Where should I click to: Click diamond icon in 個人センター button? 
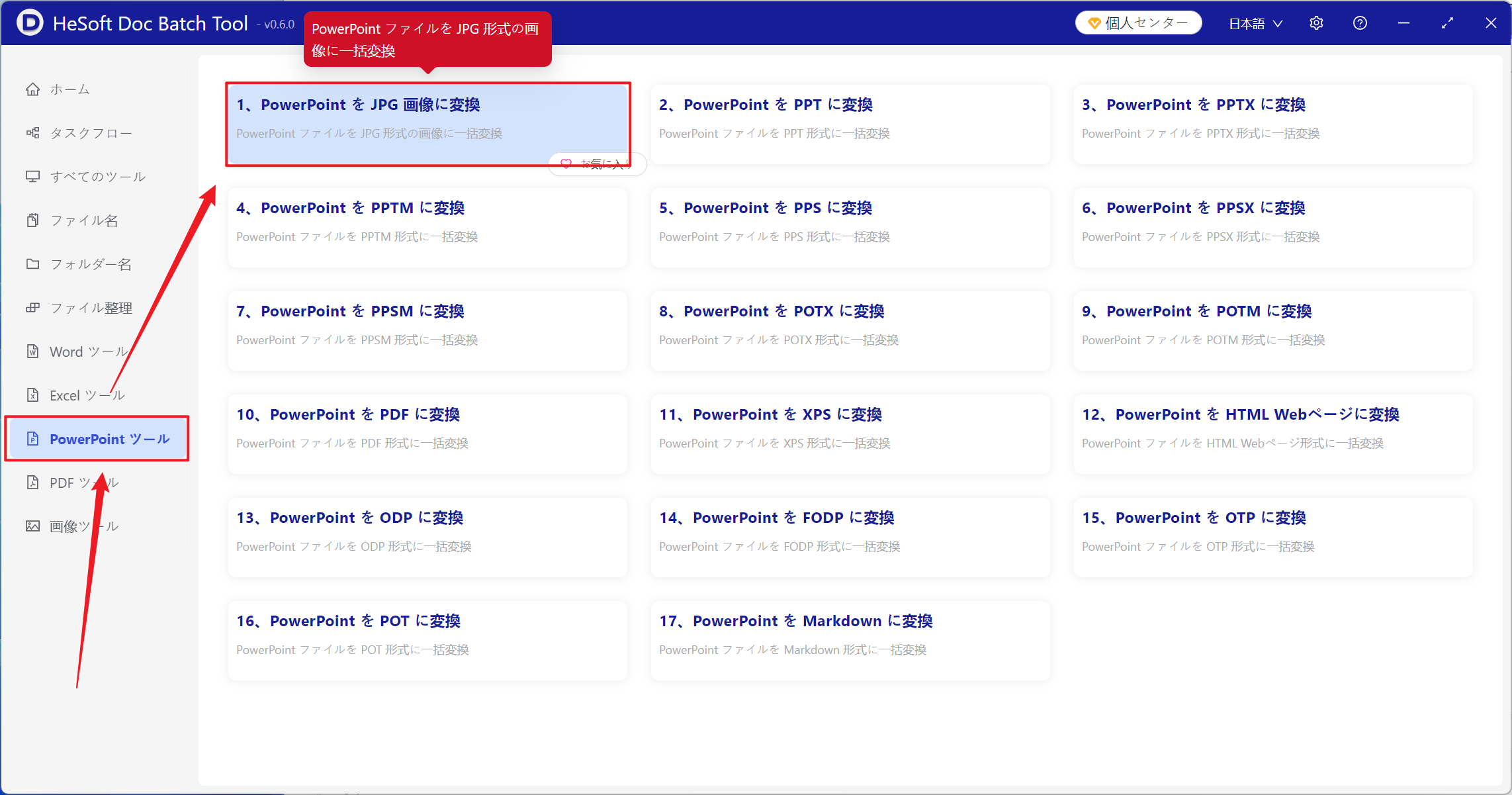point(1094,23)
